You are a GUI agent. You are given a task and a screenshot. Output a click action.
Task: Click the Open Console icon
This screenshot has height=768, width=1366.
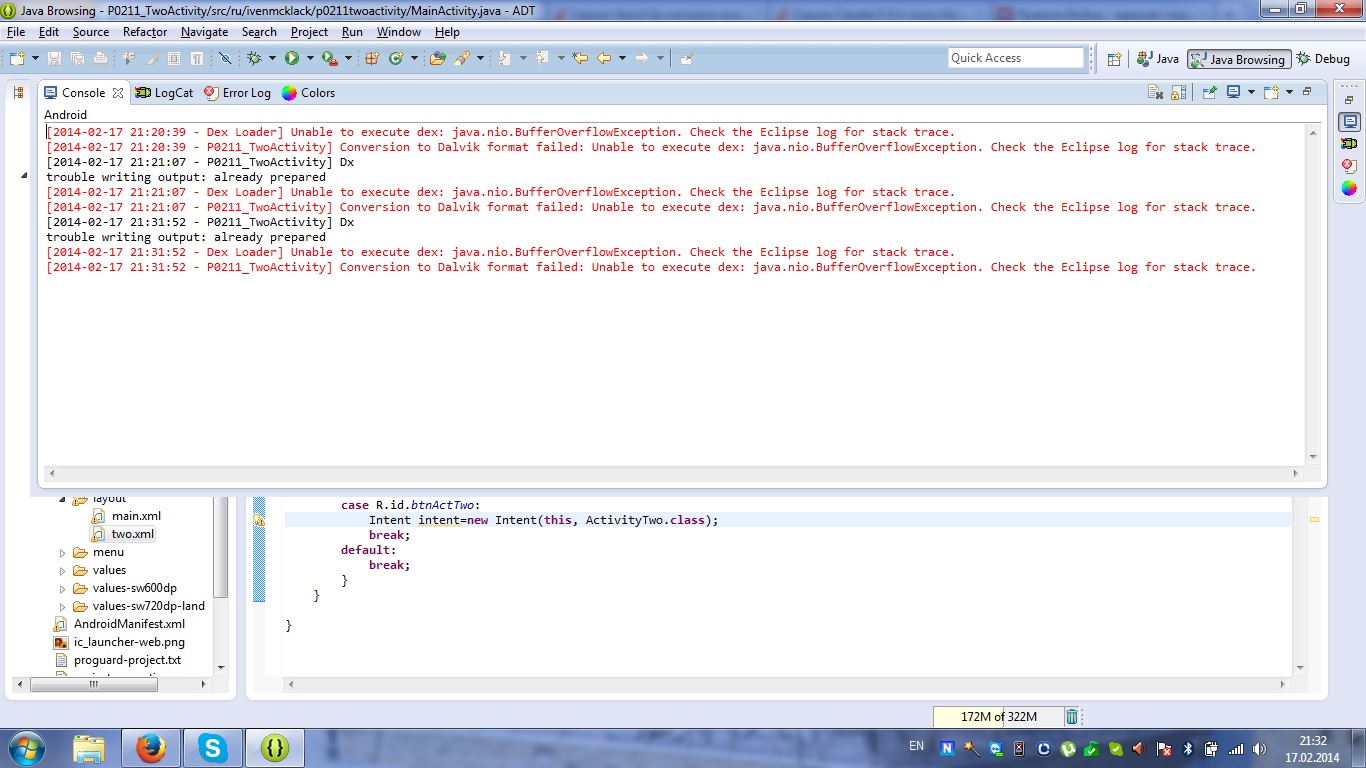[x=1271, y=92]
